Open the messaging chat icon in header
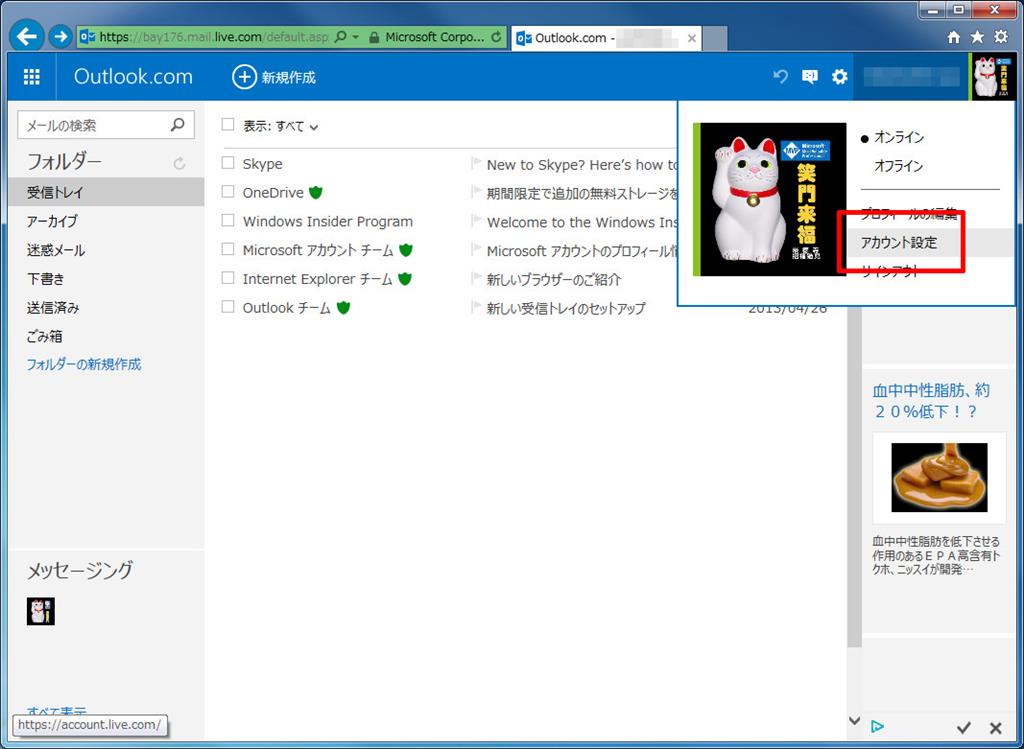 tap(810, 76)
